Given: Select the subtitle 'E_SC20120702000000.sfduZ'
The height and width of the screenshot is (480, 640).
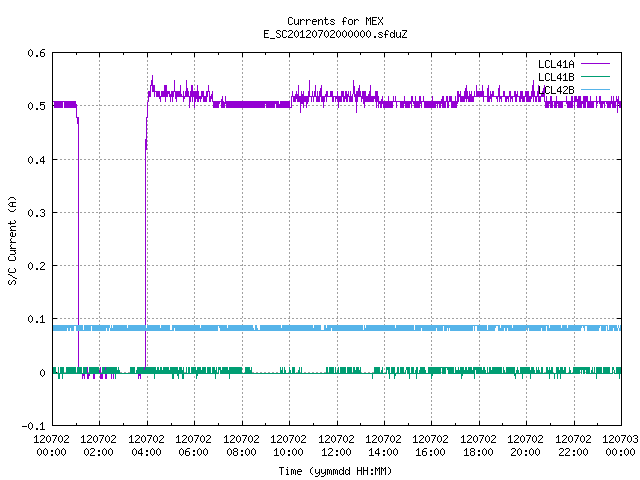Looking at the screenshot, I should click(335, 34).
